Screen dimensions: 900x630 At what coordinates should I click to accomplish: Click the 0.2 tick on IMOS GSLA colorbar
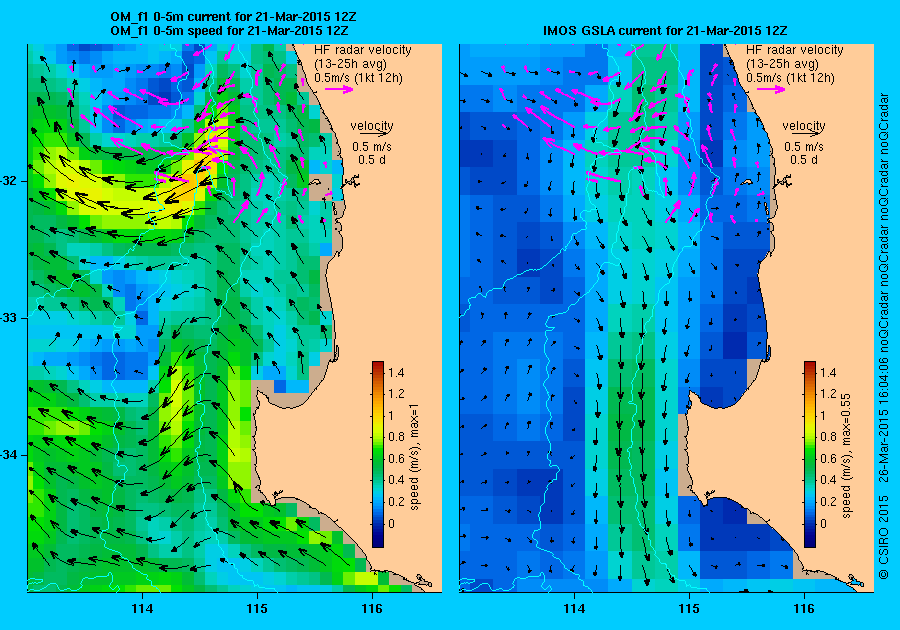(828, 501)
